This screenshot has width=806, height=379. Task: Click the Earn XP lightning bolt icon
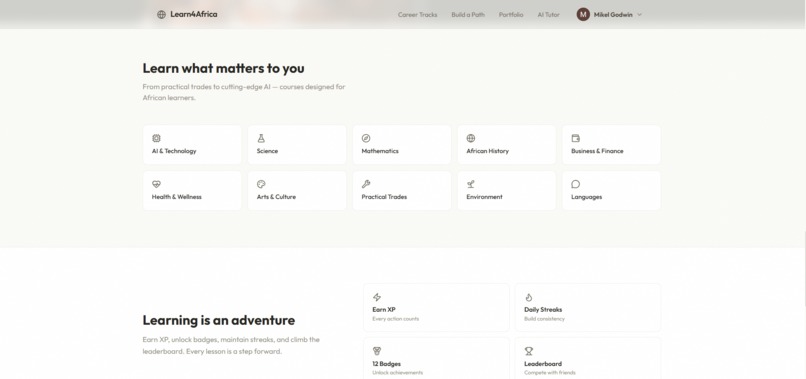pyautogui.click(x=377, y=297)
